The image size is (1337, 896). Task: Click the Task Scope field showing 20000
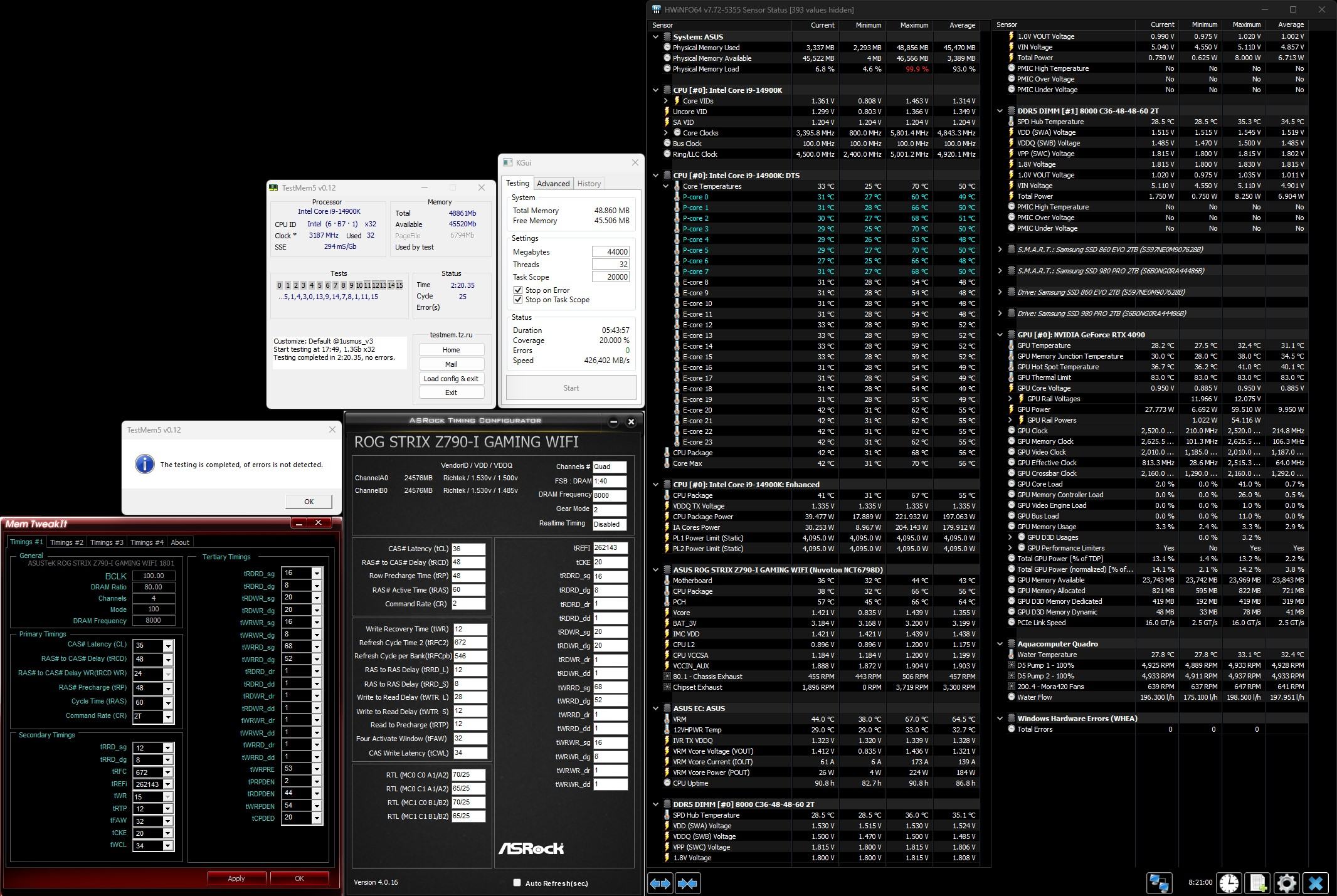coord(610,277)
